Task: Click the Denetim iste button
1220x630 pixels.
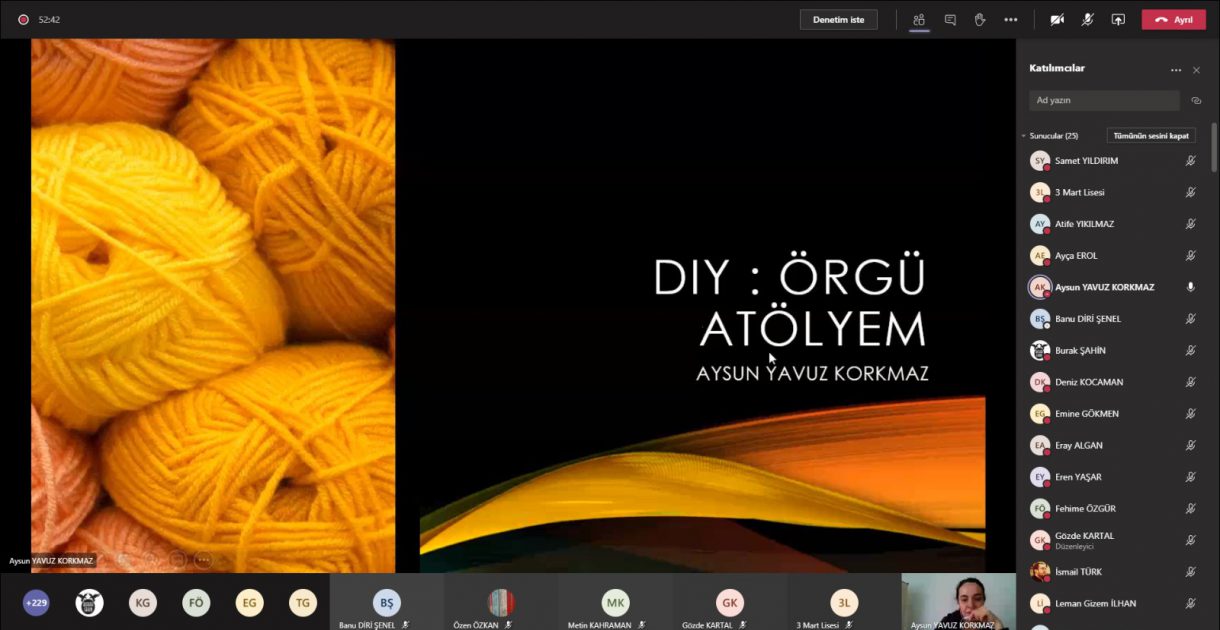Action: [838, 19]
